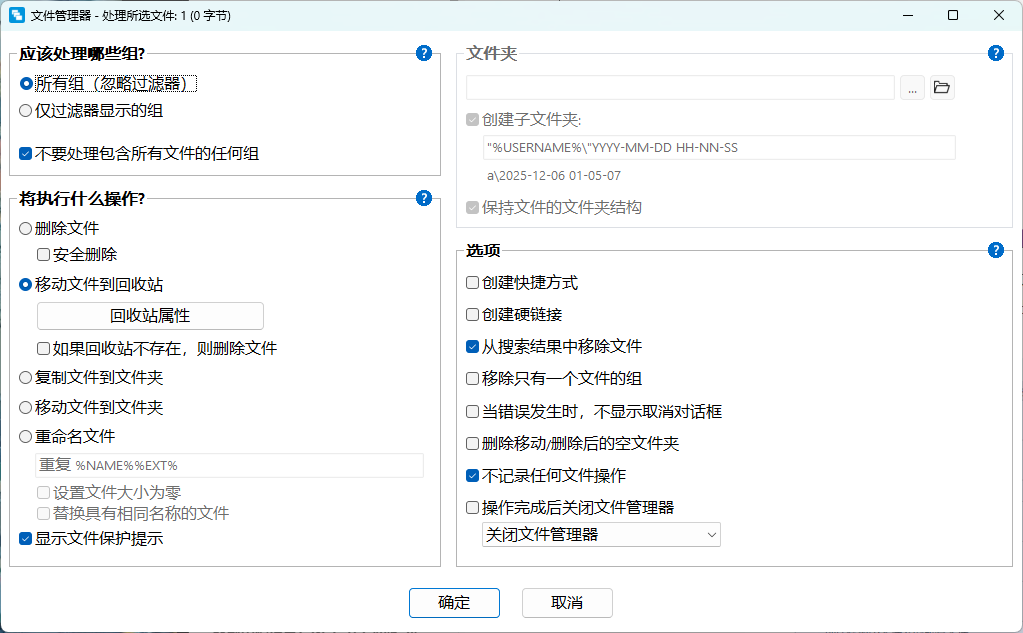The width and height of the screenshot is (1023, 633).
Task: Click the 回收站属性 button
Action: [150, 316]
